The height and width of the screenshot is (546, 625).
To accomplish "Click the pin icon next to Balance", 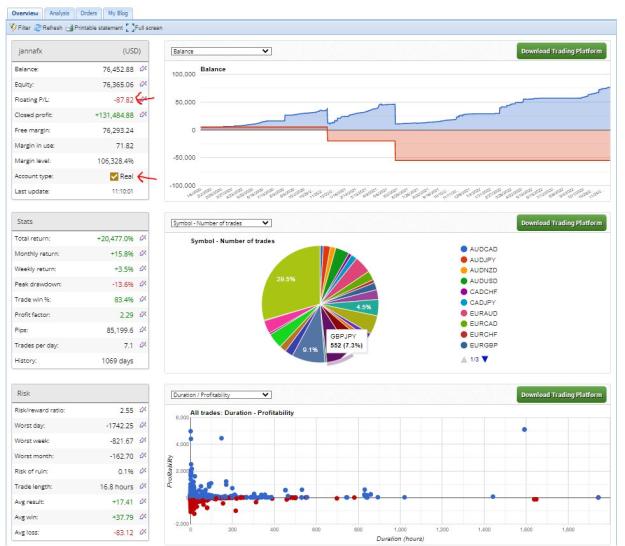I will point(143,69).
